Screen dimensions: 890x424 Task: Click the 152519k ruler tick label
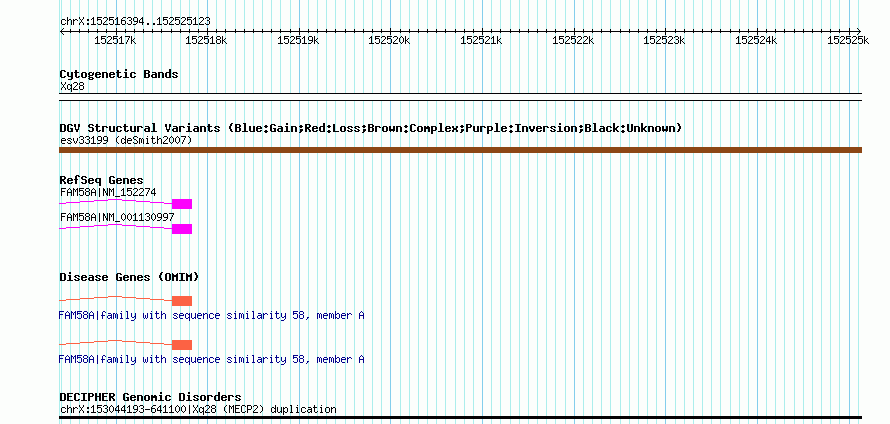(x=299, y=40)
